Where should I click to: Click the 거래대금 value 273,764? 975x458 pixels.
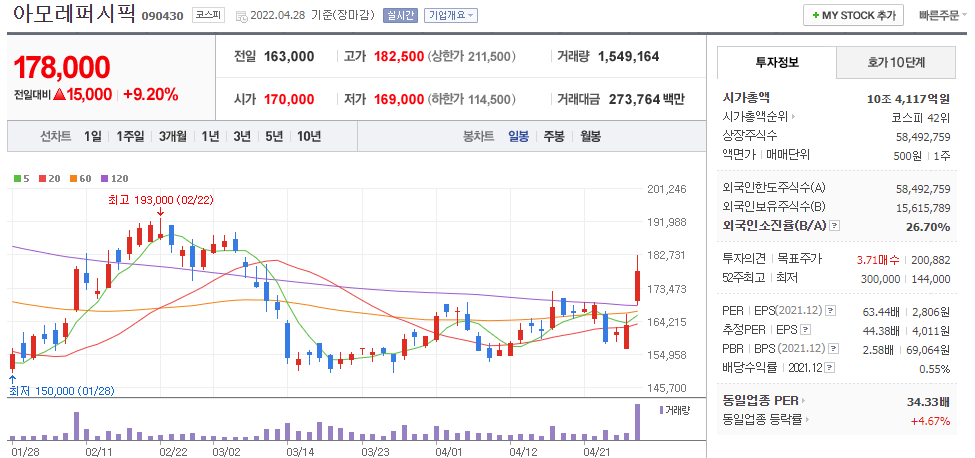634,99
